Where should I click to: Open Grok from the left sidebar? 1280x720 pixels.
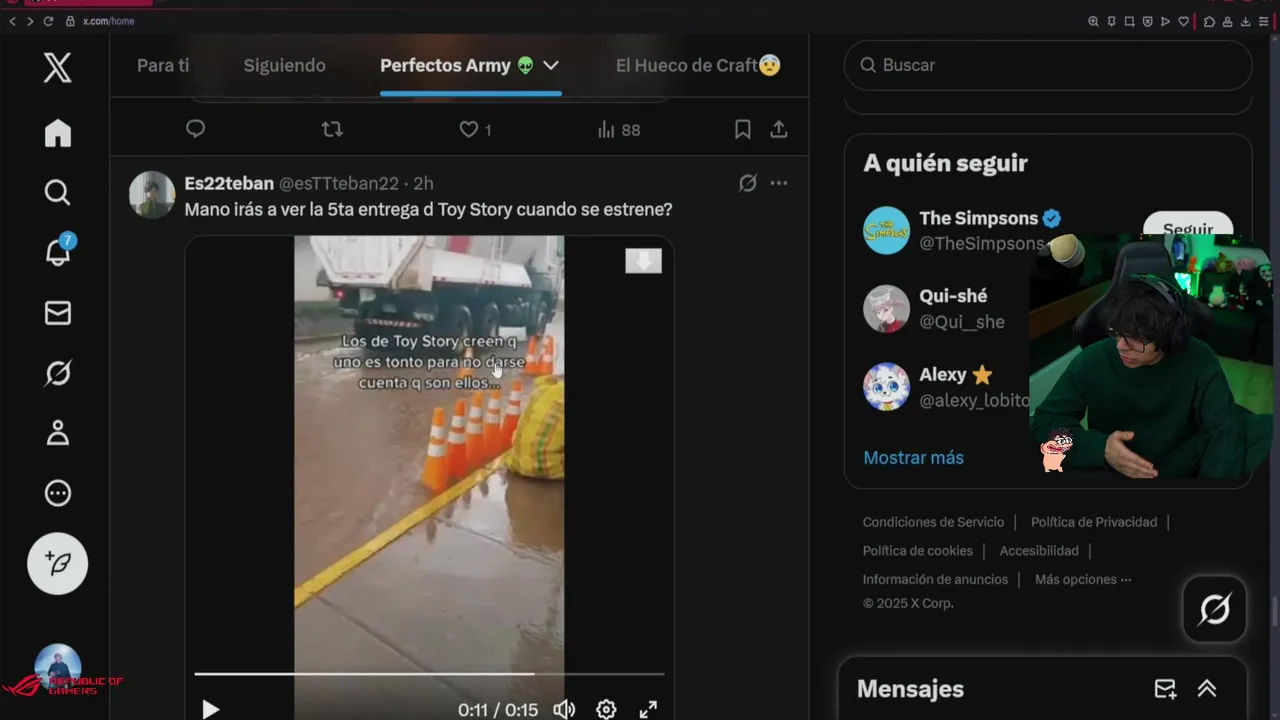(x=57, y=373)
